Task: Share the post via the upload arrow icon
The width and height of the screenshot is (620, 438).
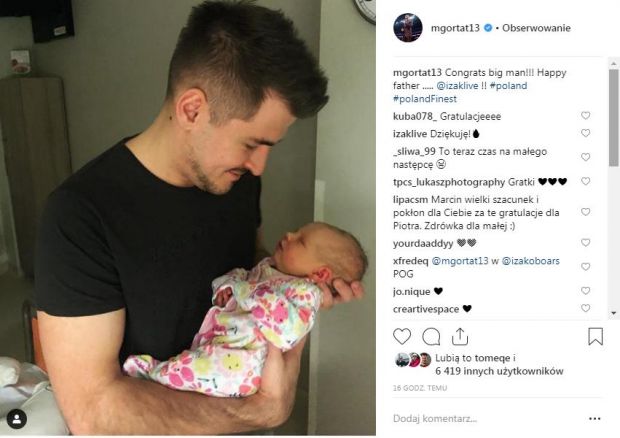Action: [x=460, y=337]
